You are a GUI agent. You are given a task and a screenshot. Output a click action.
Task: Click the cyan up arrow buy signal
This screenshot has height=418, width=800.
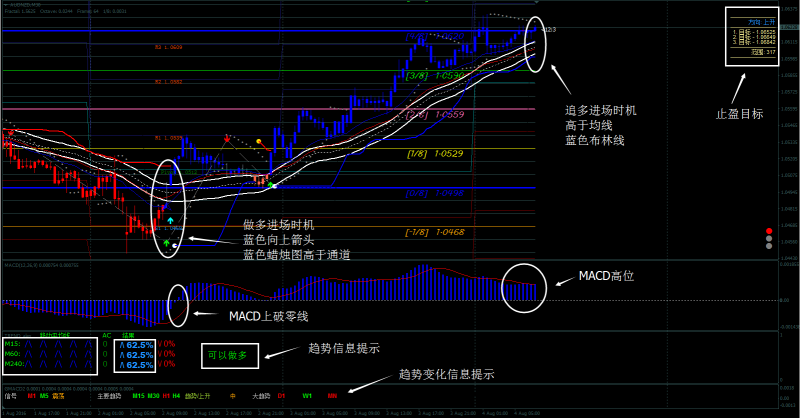tap(170, 219)
